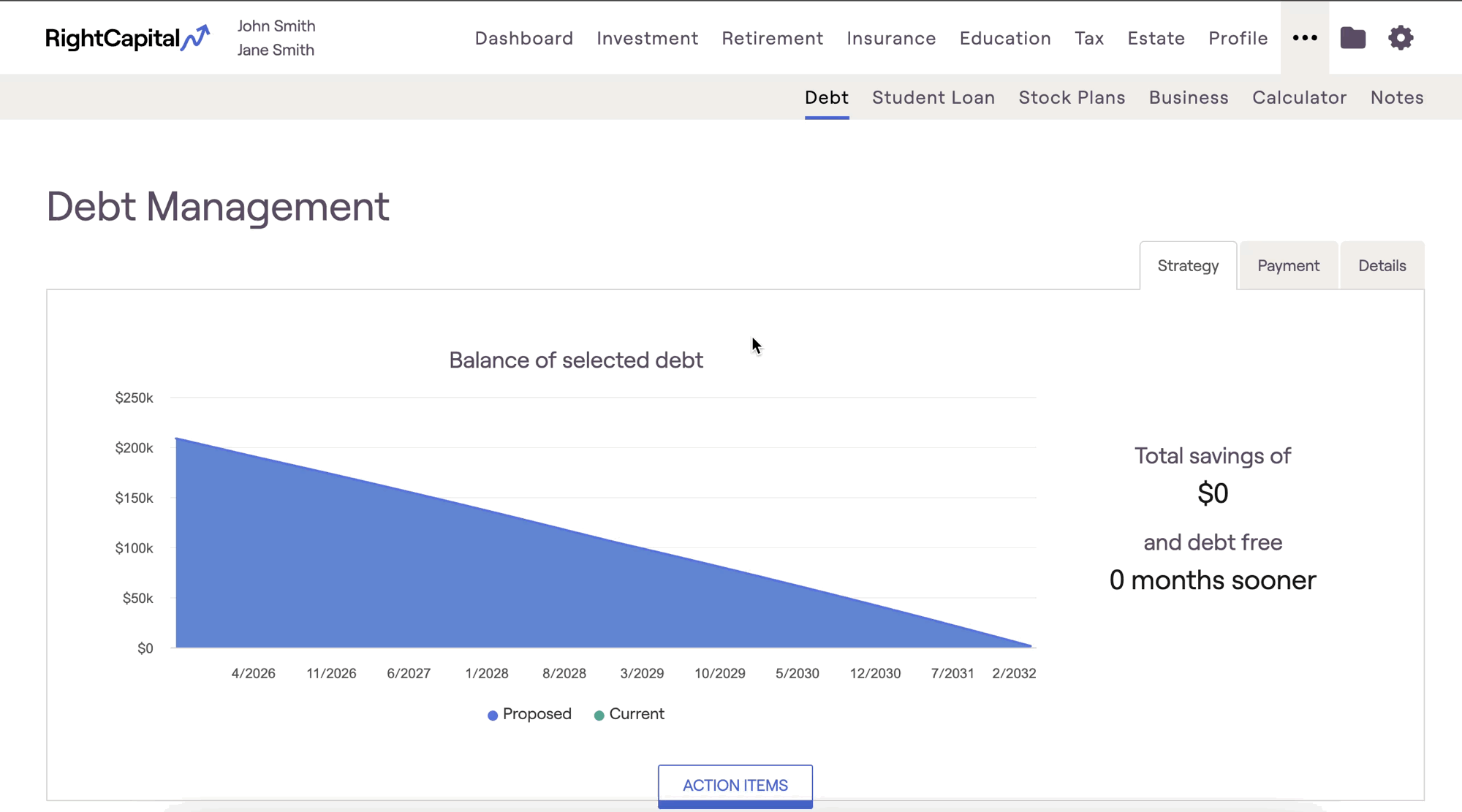Viewport: 1462px width, 812px height.
Task: Open the Notes page
Action: tap(1396, 97)
